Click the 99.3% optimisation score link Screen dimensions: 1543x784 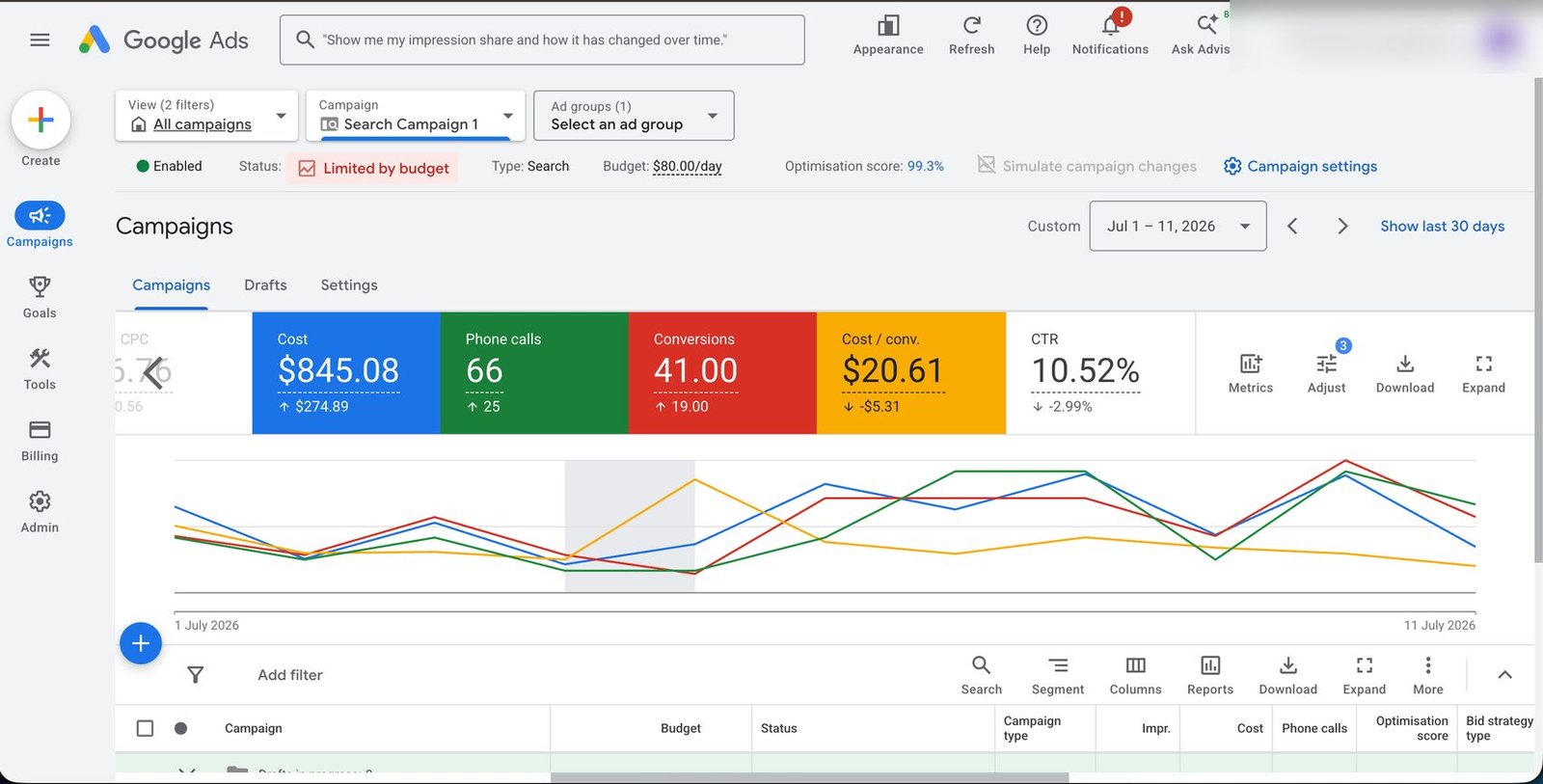(925, 166)
